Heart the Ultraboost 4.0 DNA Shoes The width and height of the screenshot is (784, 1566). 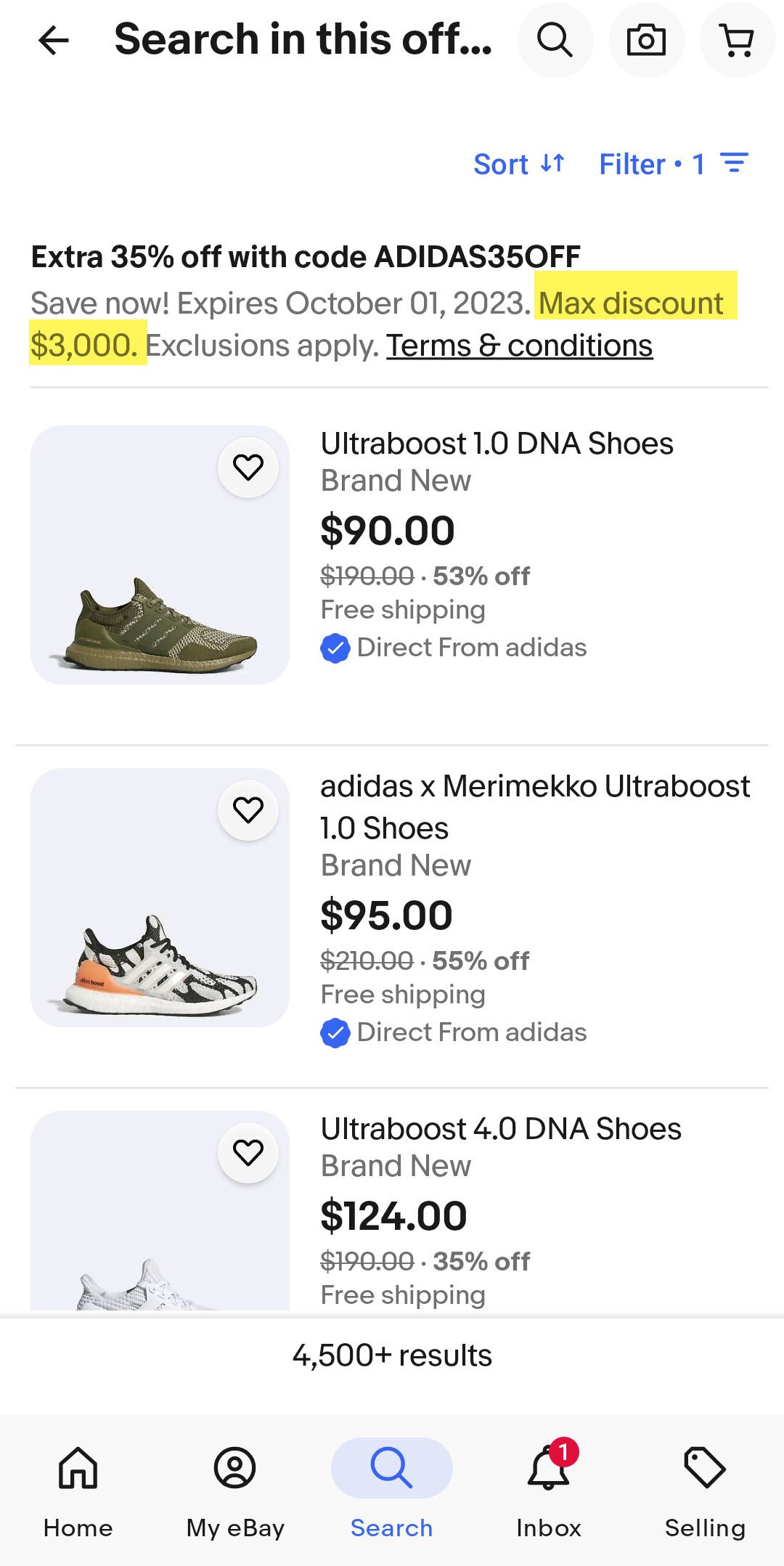(248, 1152)
